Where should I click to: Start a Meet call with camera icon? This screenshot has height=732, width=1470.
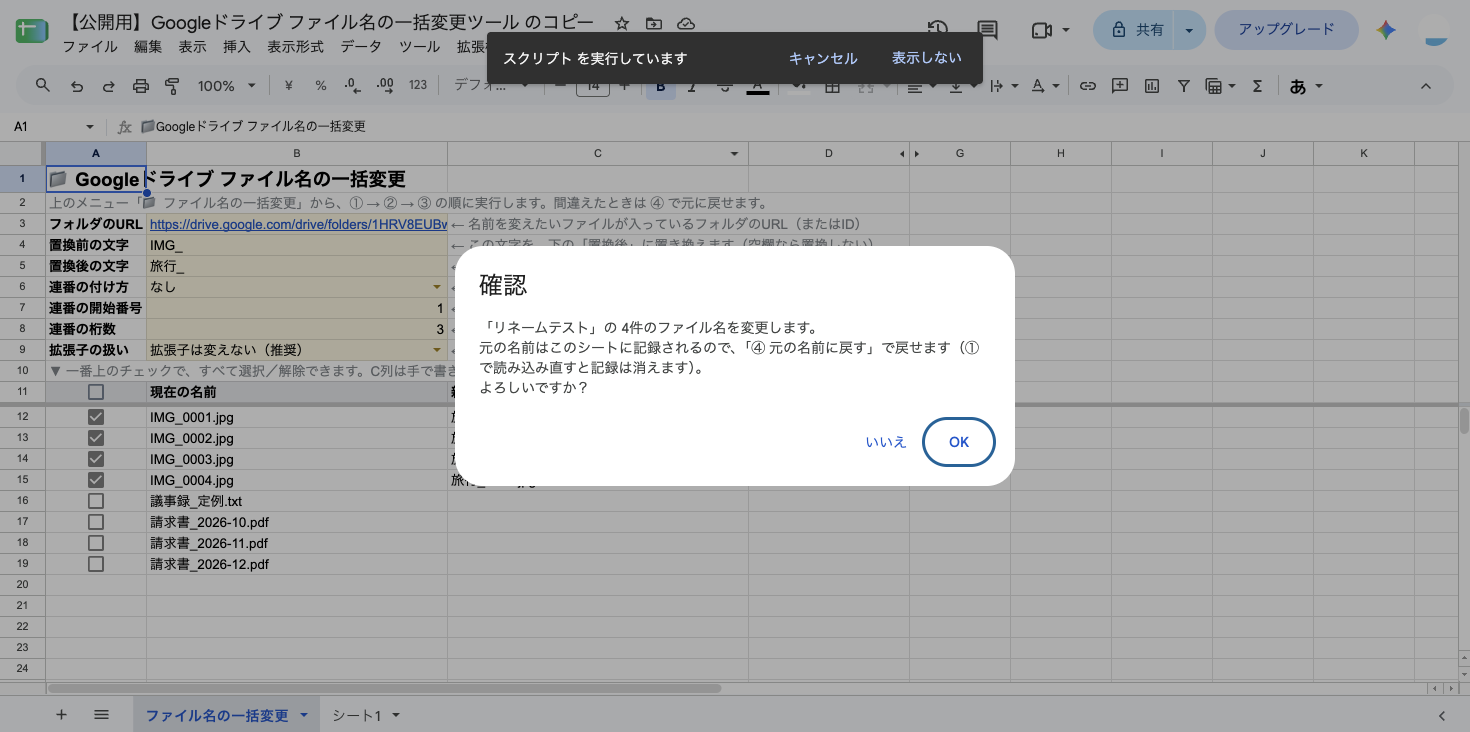click(x=1041, y=30)
